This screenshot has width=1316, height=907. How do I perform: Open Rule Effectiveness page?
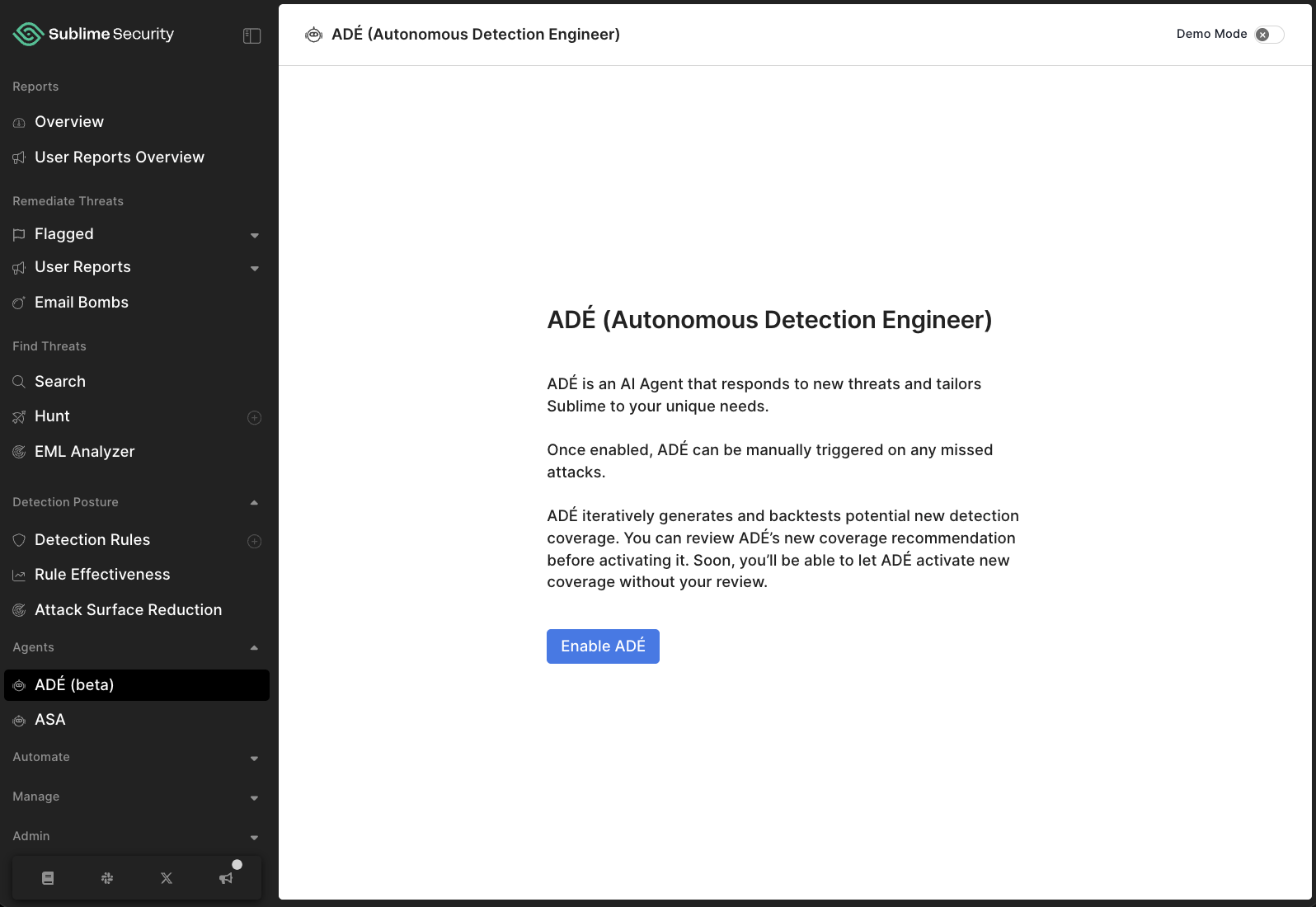coord(102,575)
